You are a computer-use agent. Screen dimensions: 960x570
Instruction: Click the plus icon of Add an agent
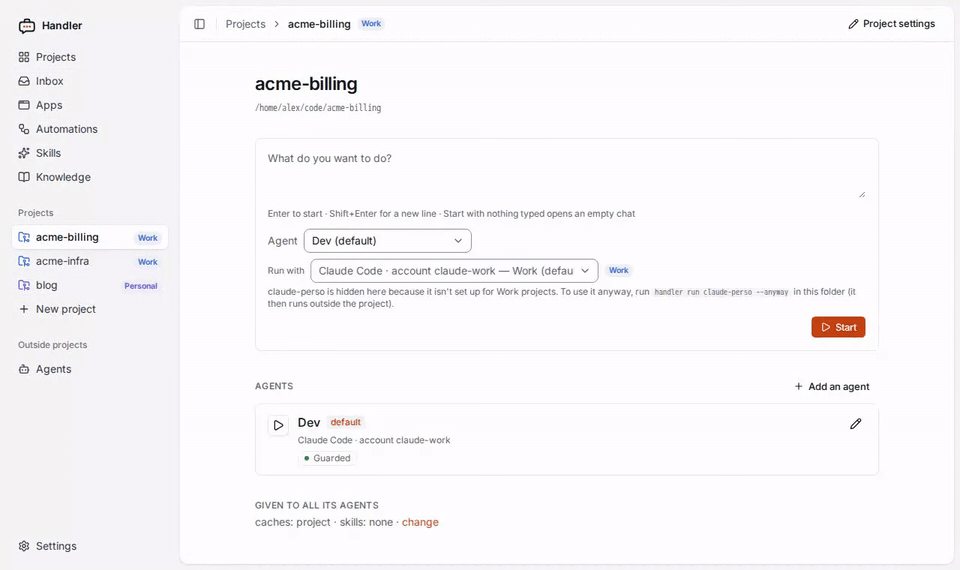point(798,386)
